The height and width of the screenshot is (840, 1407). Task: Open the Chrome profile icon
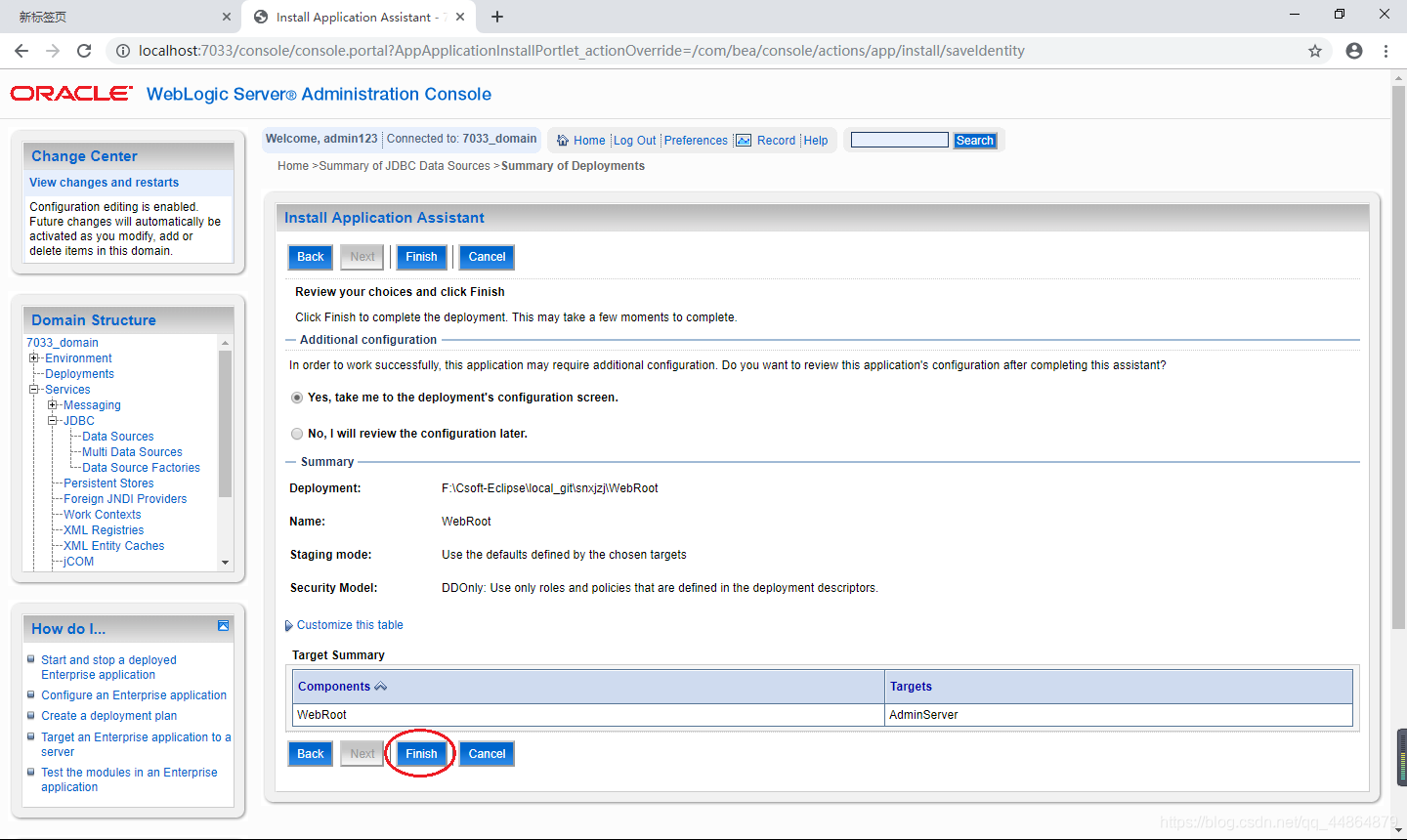(x=1354, y=51)
